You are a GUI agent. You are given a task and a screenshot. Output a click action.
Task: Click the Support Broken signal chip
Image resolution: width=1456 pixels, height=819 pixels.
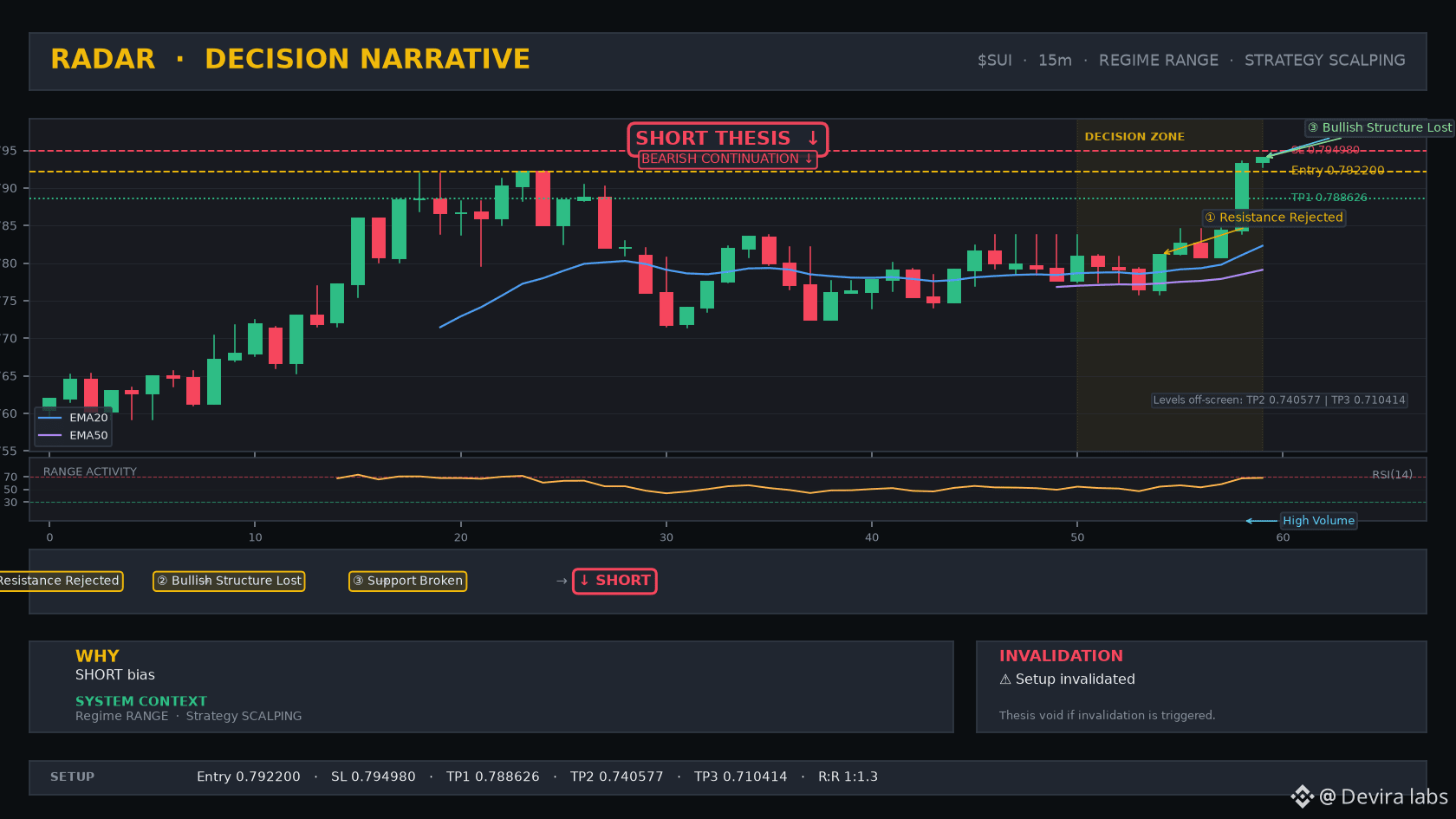[x=407, y=581]
